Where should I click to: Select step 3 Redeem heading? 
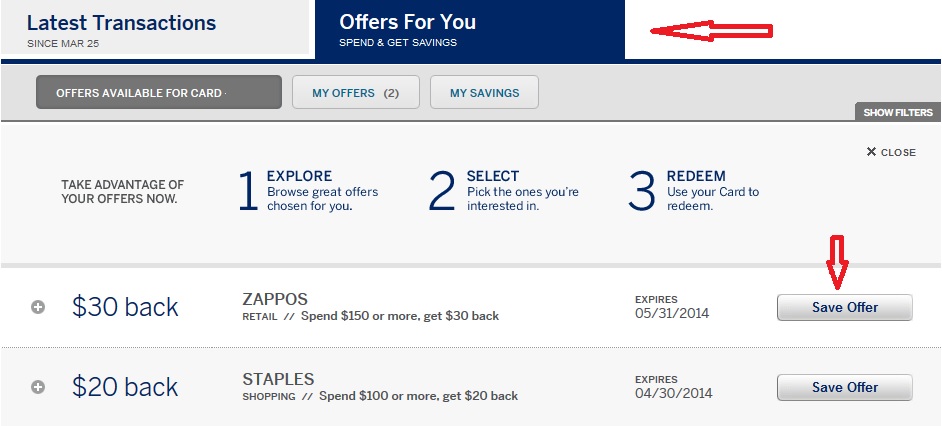tap(696, 176)
